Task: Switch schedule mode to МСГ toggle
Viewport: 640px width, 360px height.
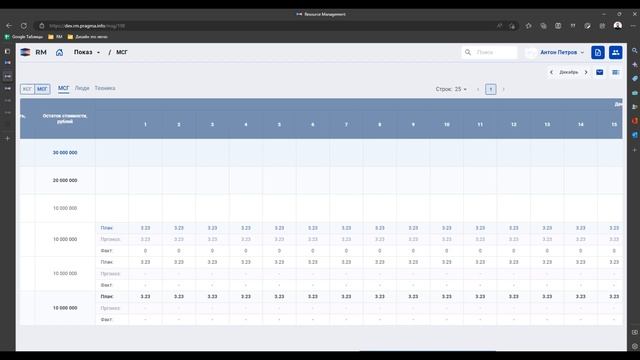Action: tap(42, 89)
